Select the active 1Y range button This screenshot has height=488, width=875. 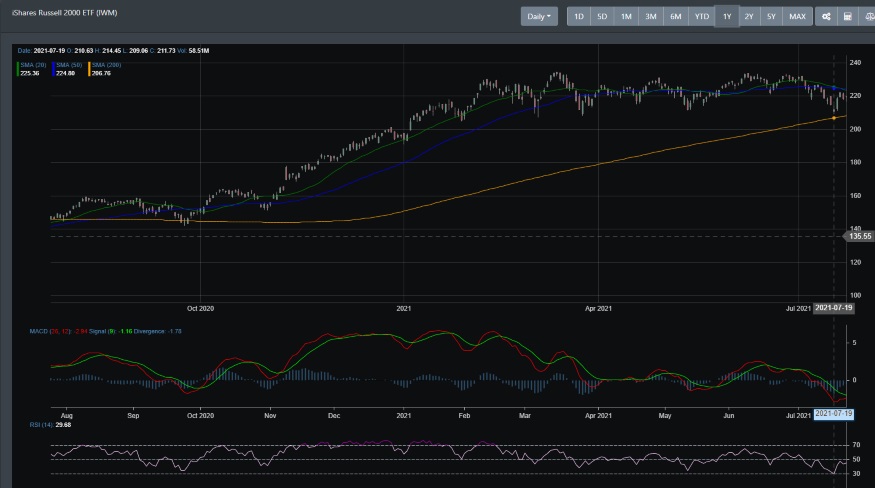727,16
